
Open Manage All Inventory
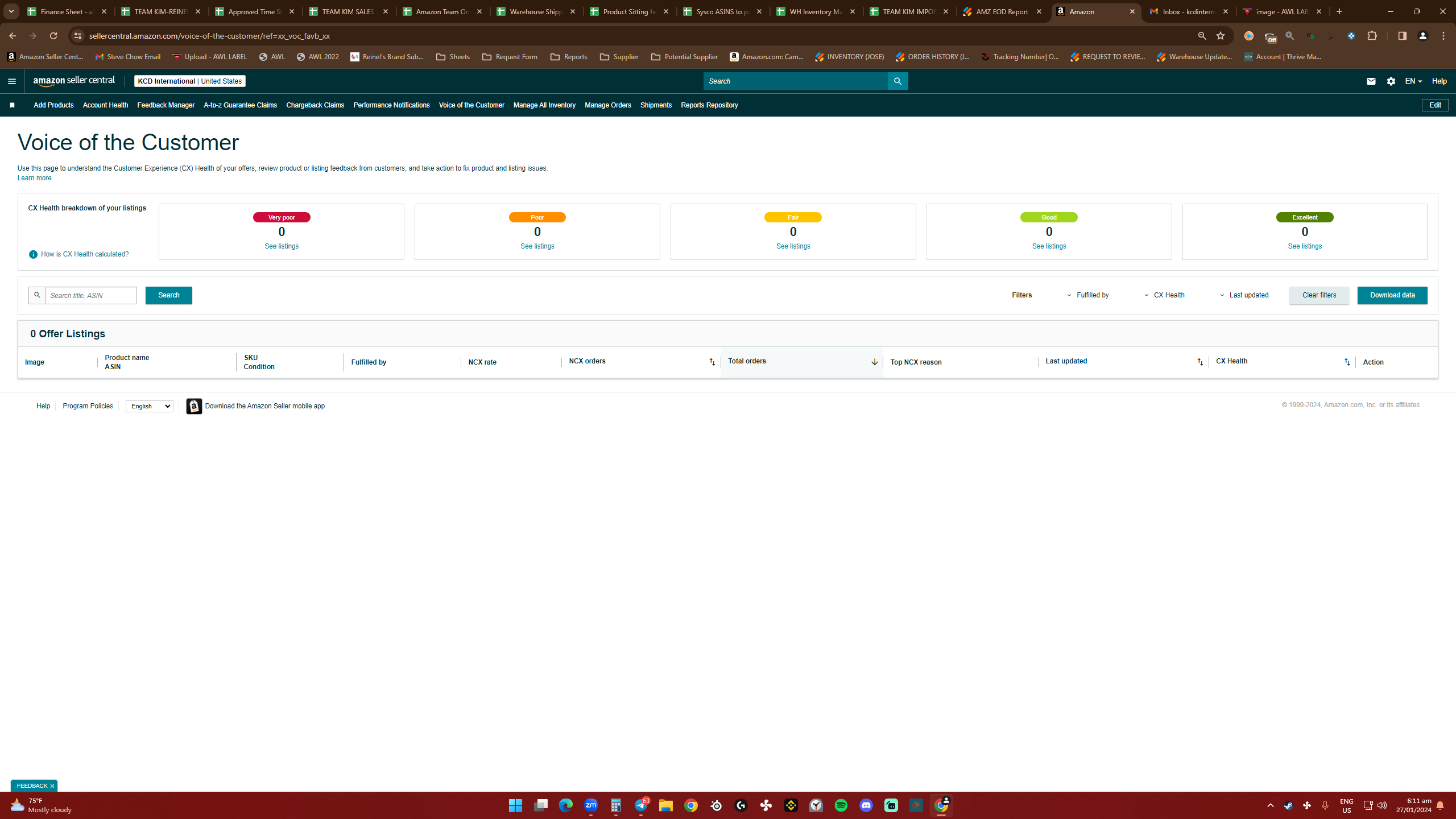pyautogui.click(x=544, y=105)
